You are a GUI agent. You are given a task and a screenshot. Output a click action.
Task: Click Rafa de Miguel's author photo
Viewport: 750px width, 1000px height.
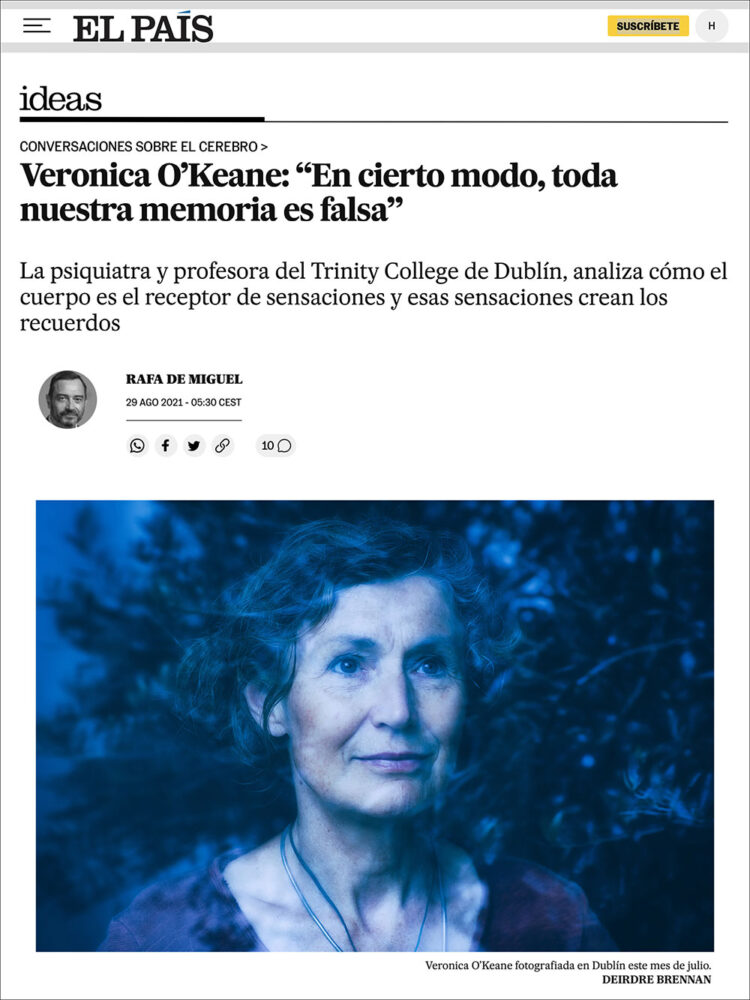click(x=68, y=399)
